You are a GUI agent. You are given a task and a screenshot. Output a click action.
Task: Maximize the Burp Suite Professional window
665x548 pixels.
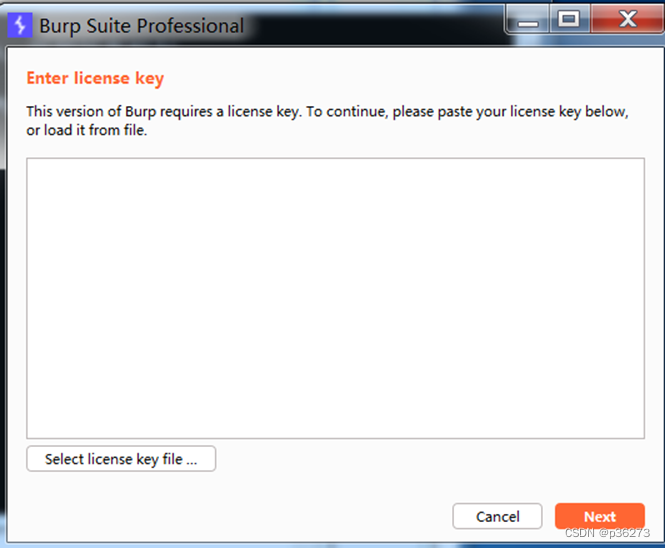click(570, 19)
